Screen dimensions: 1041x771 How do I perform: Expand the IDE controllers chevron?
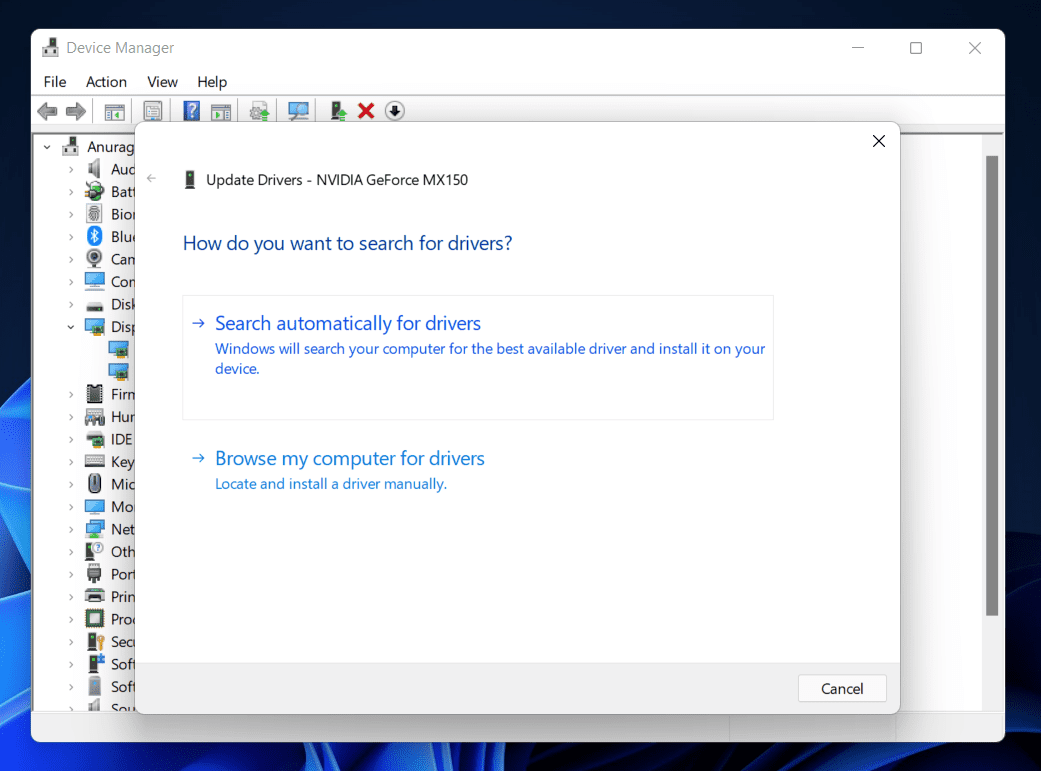click(71, 440)
